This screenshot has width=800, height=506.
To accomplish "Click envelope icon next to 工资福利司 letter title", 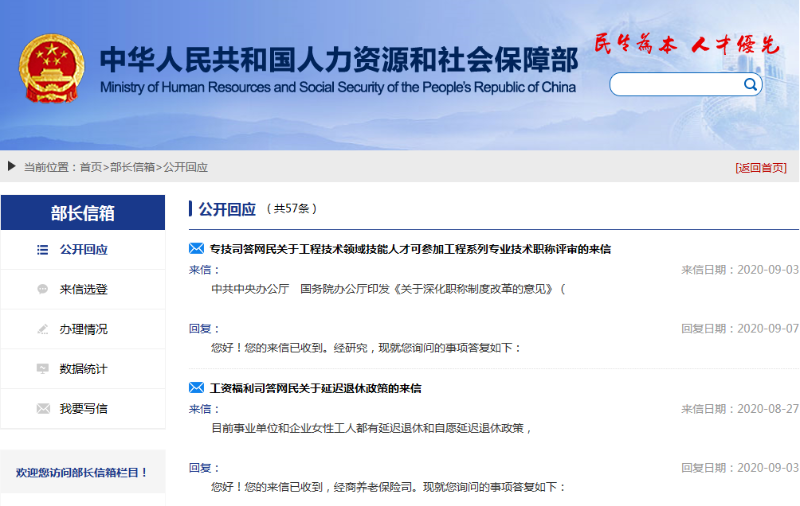I will (197, 387).
